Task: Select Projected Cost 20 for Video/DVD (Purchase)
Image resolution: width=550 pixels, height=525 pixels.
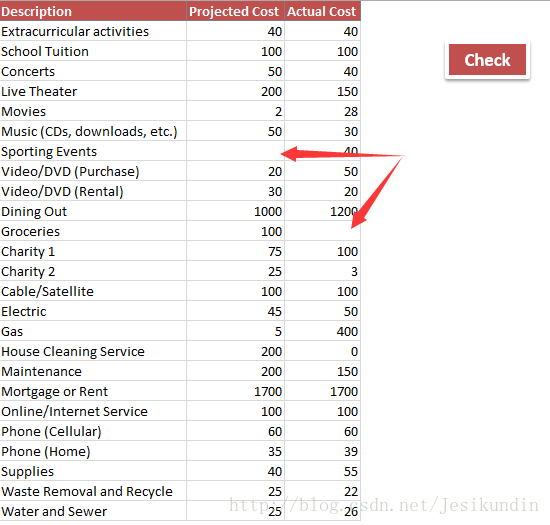Action: point(235,171)
